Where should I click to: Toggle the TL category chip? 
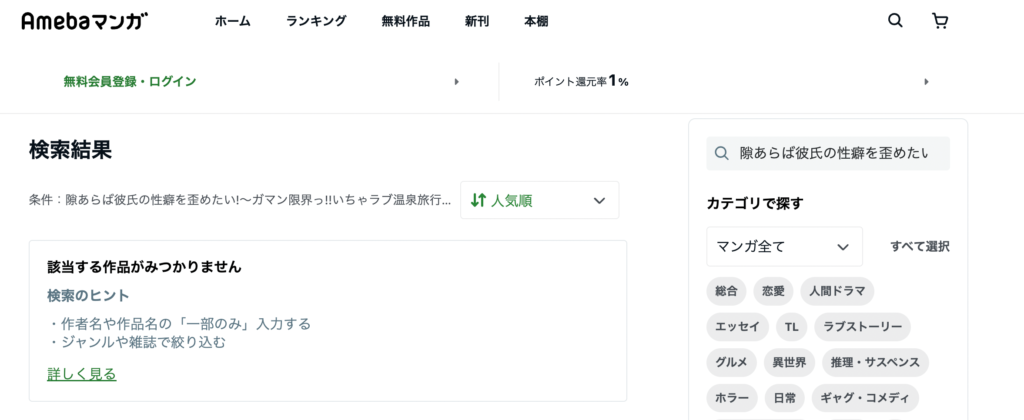click(792, 327)
